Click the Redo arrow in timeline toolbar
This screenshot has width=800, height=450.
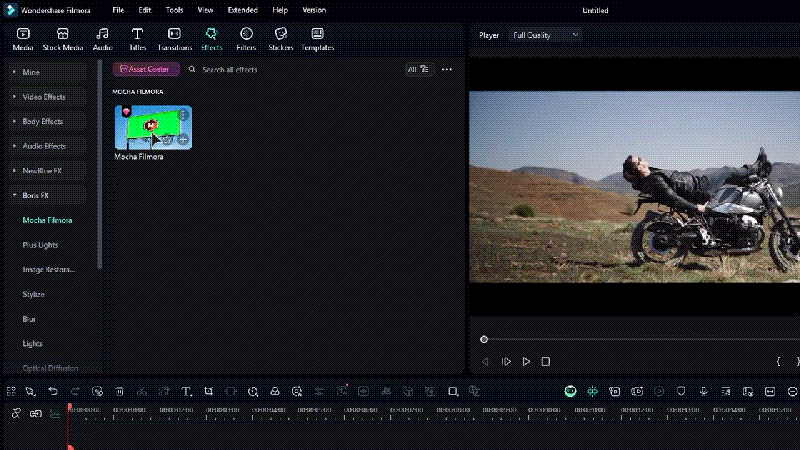75,391
